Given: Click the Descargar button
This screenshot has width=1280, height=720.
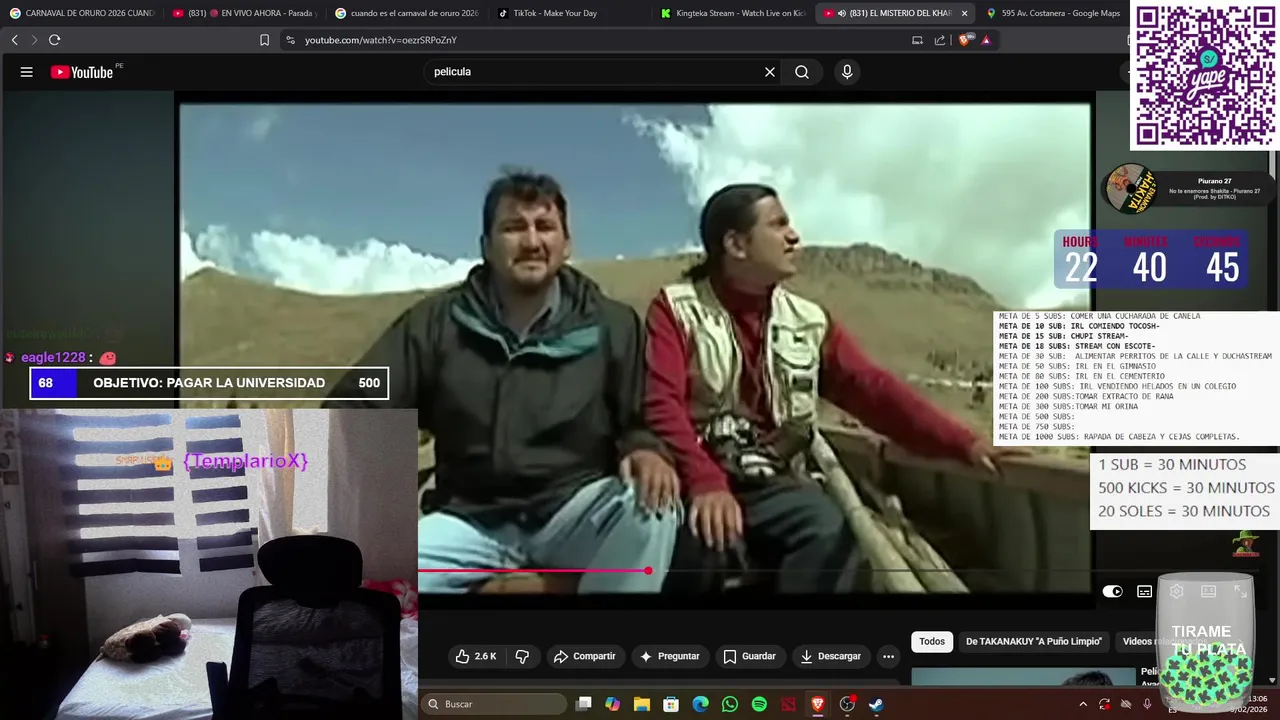Looking at the screenshot, I should pyautogui.click(x=830, y=656).
